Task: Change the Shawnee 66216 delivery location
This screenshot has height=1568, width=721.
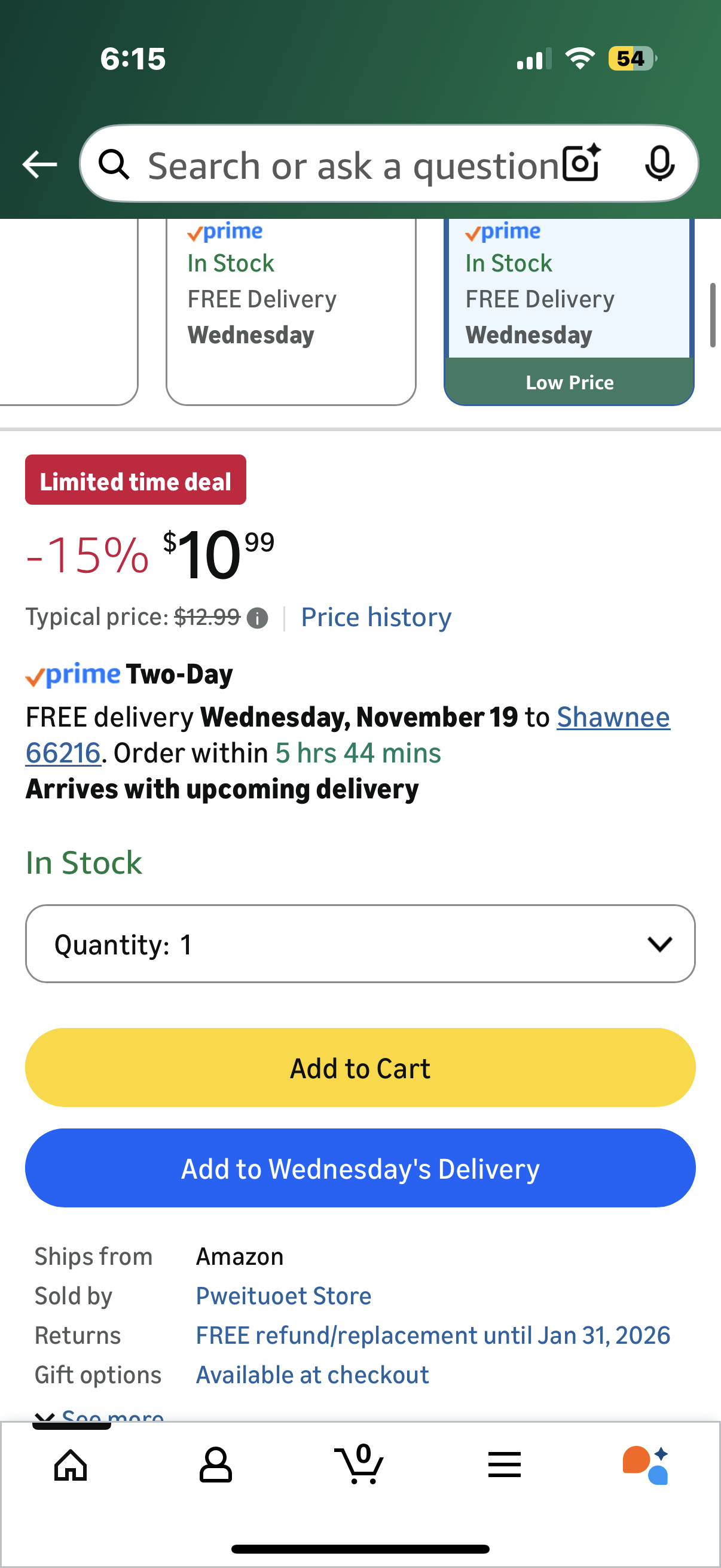Action: click(x=613, y=717)
